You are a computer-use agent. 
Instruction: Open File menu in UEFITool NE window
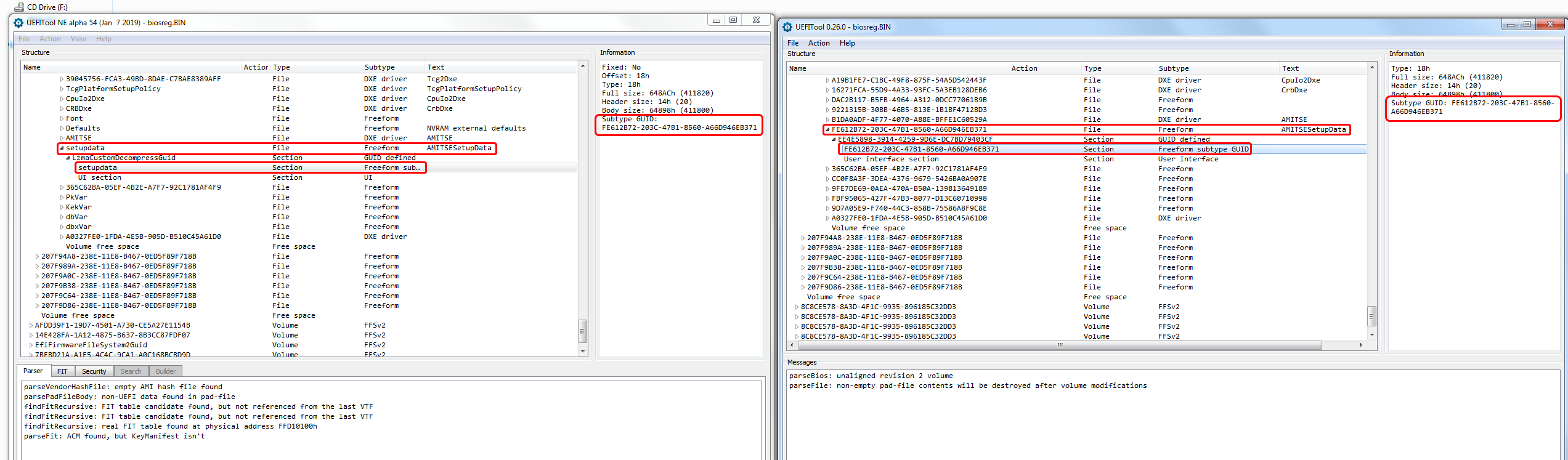24,39
